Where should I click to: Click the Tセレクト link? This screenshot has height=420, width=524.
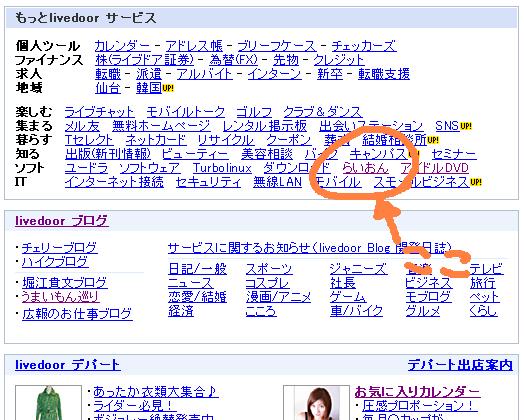89,140
